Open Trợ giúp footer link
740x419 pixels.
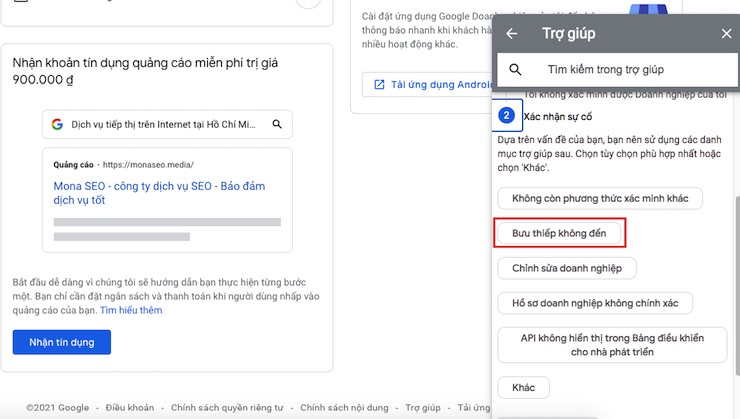coord(423,407)
